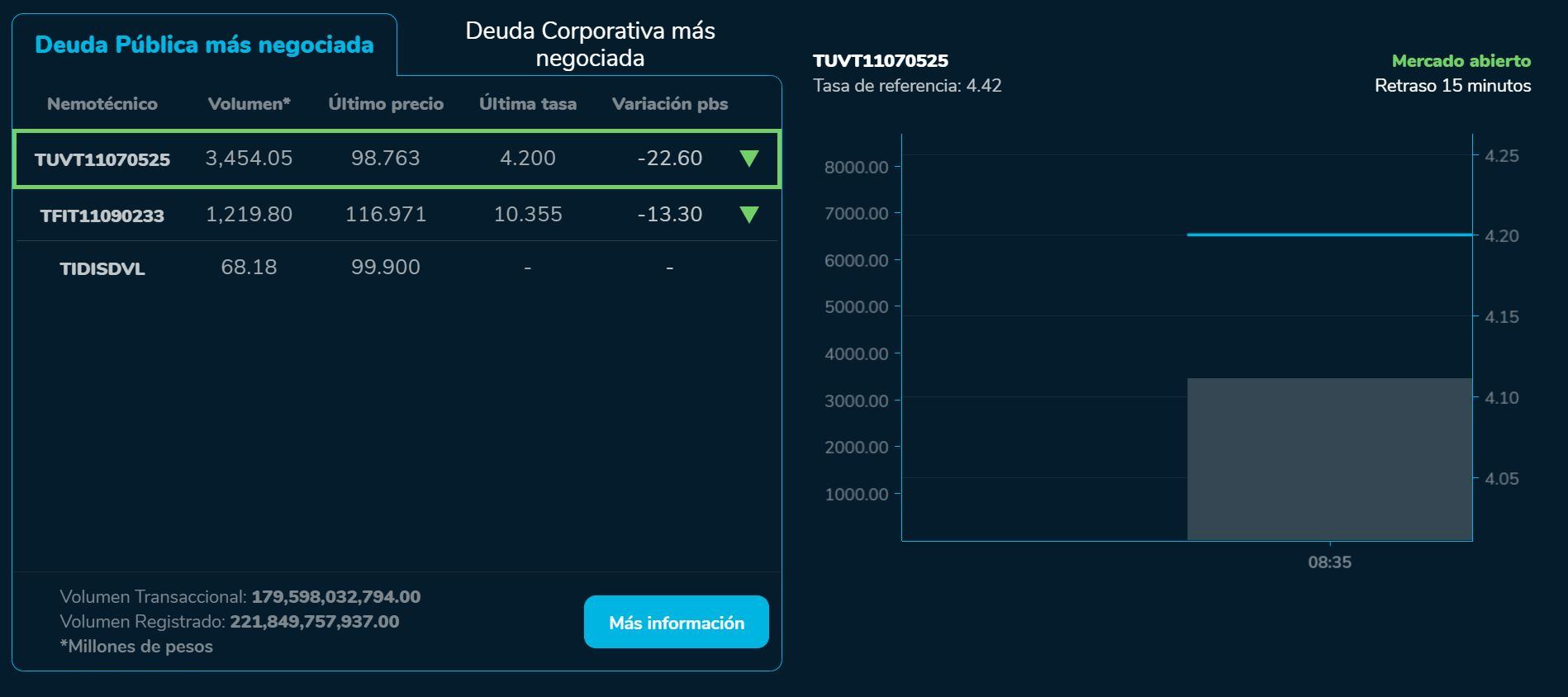
Task: Sort by the Última tasa column header
Action: click(528, 104)
